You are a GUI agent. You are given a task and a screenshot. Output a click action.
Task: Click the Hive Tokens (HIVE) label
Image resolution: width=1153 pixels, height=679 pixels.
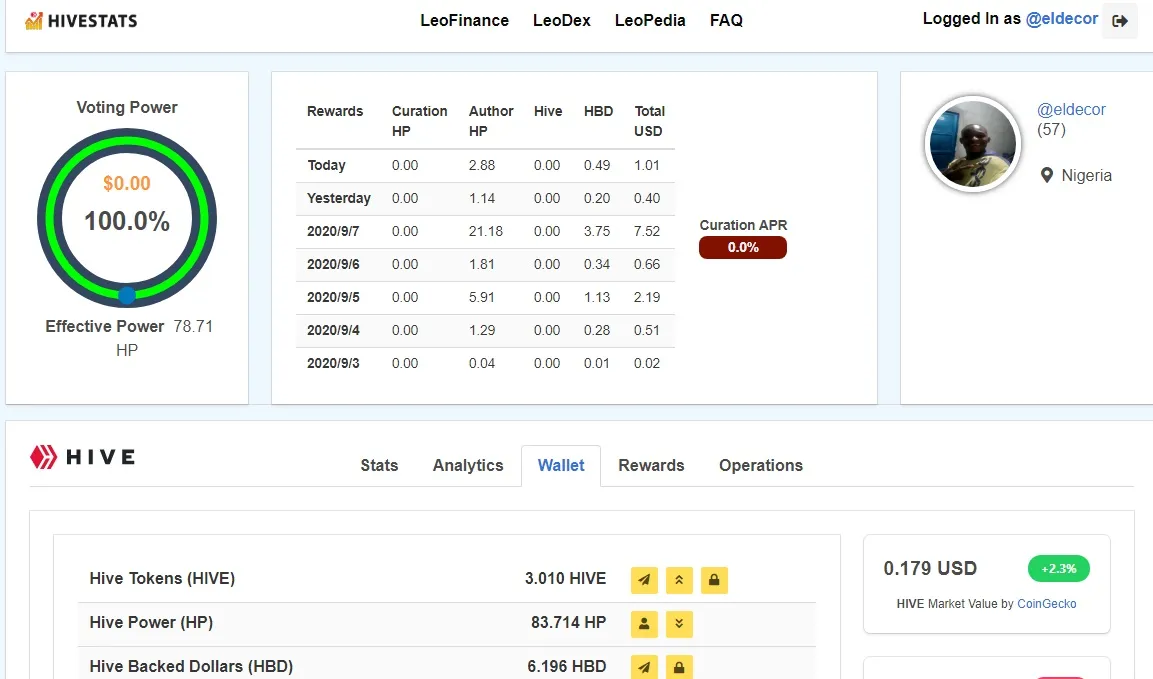[x=163, y=579]
